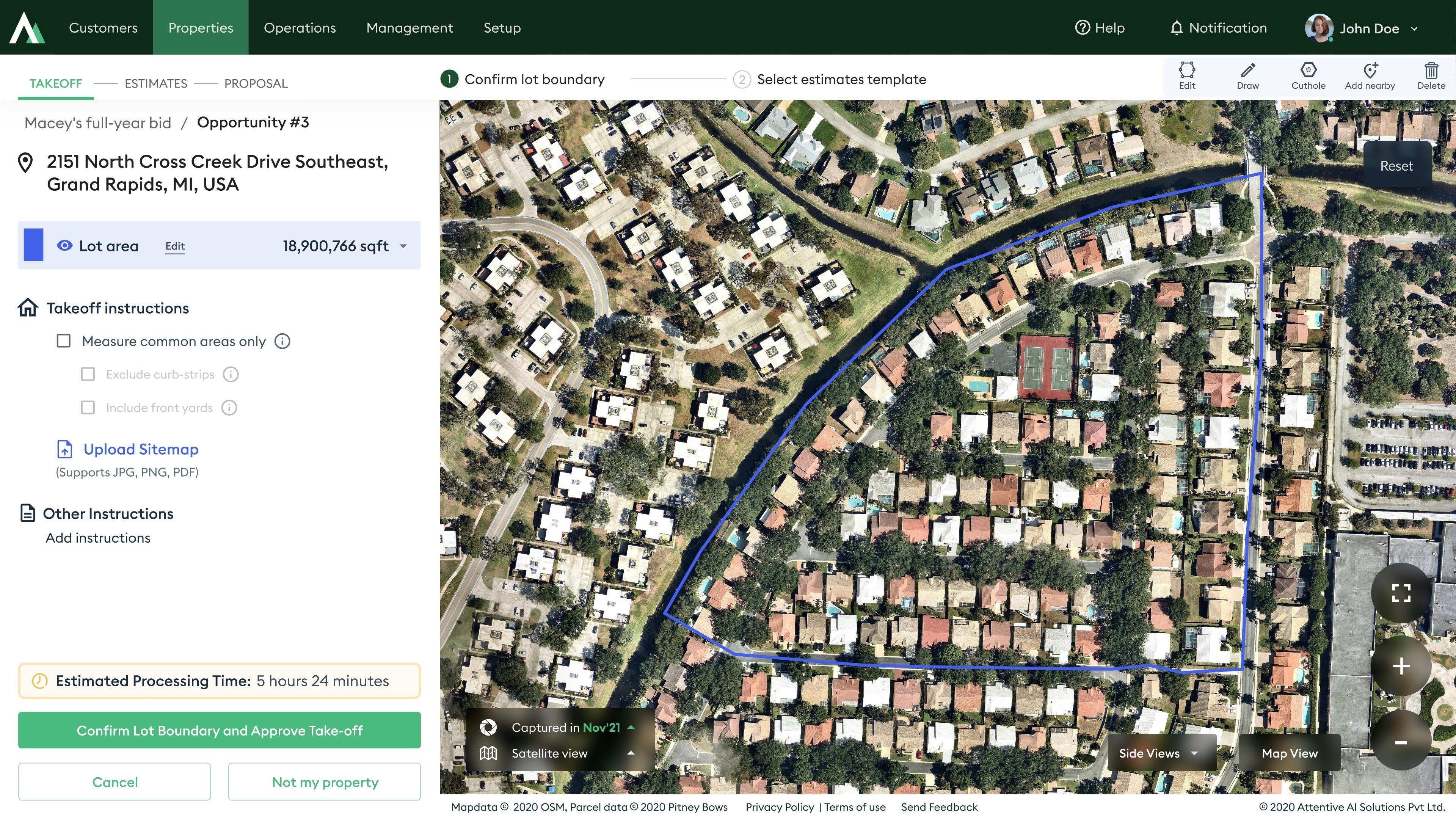Expand the Captured in Nov'21 selector

click(x=631, y=728)
